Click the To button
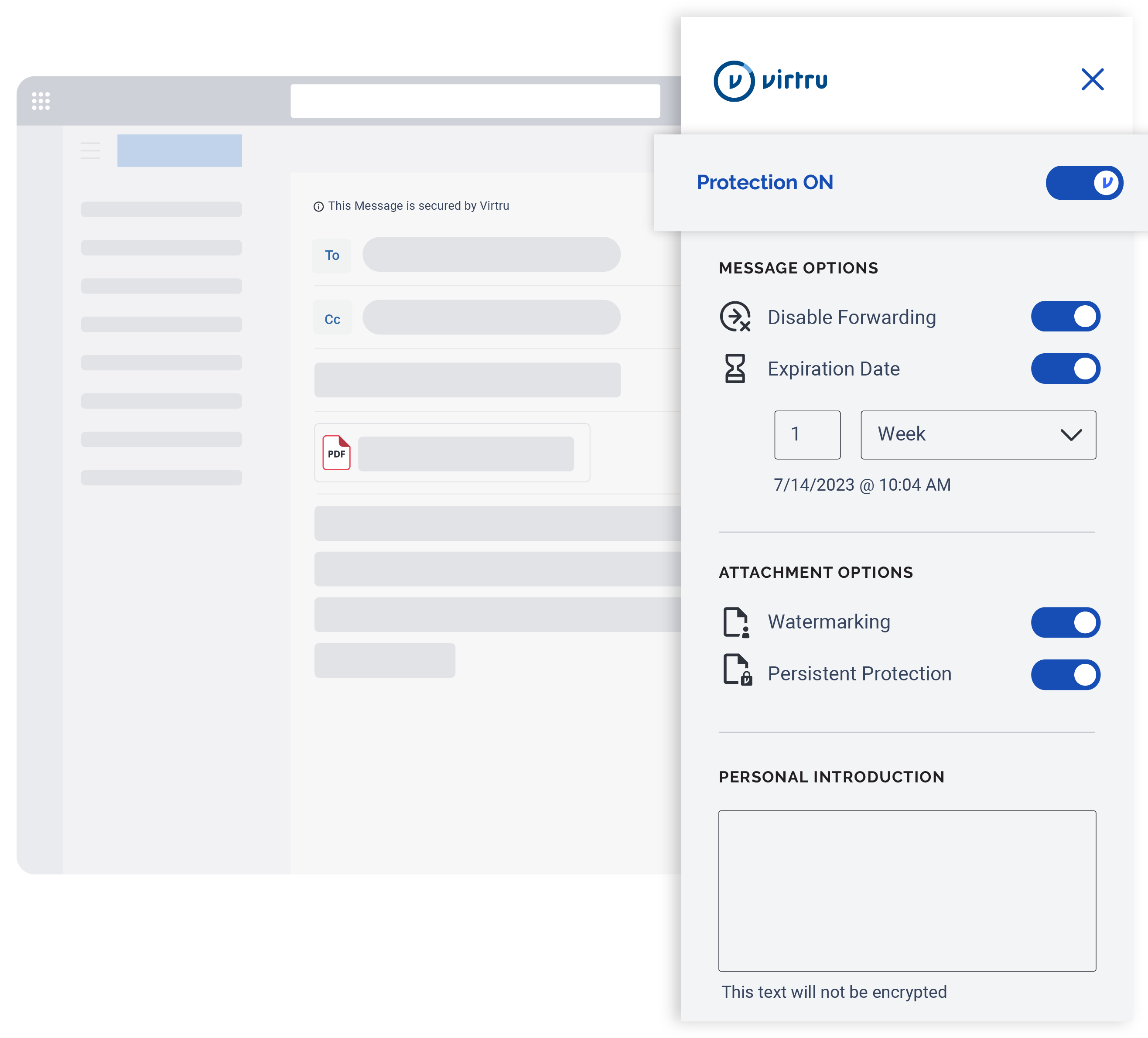This screenshot has width=1148, height=1038. [332, 255]
